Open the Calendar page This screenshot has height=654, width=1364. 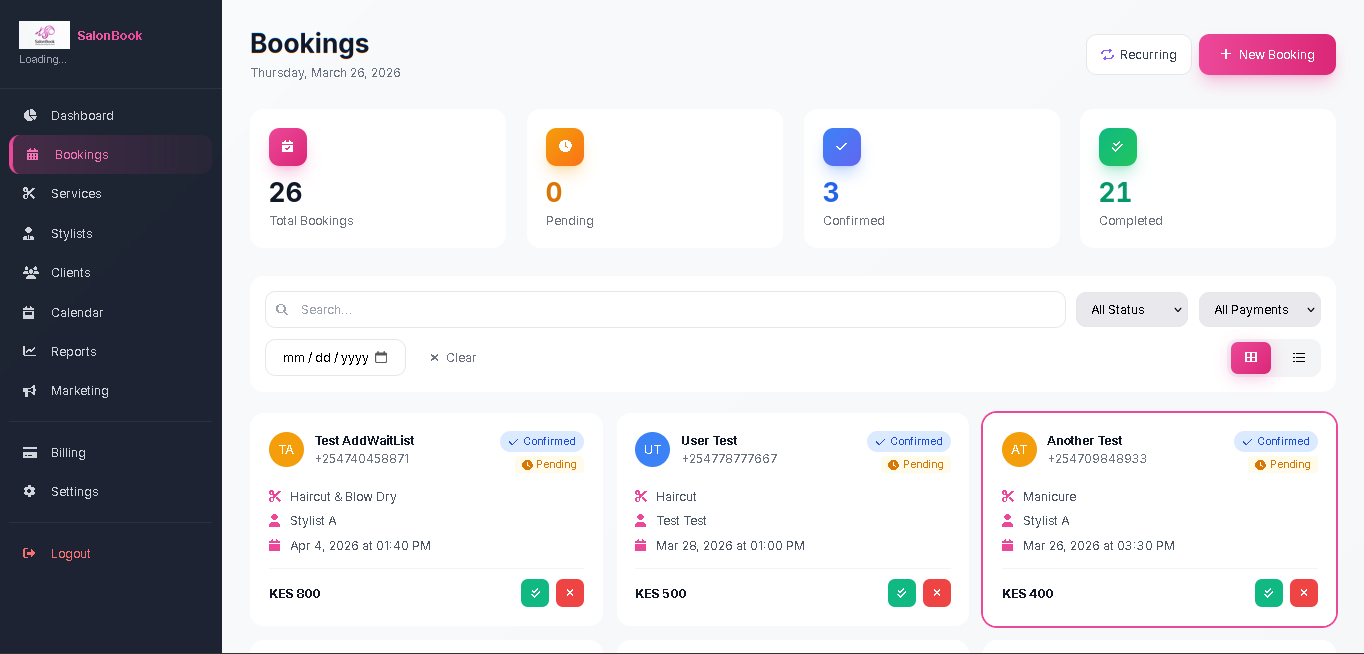tap(110, 312)
